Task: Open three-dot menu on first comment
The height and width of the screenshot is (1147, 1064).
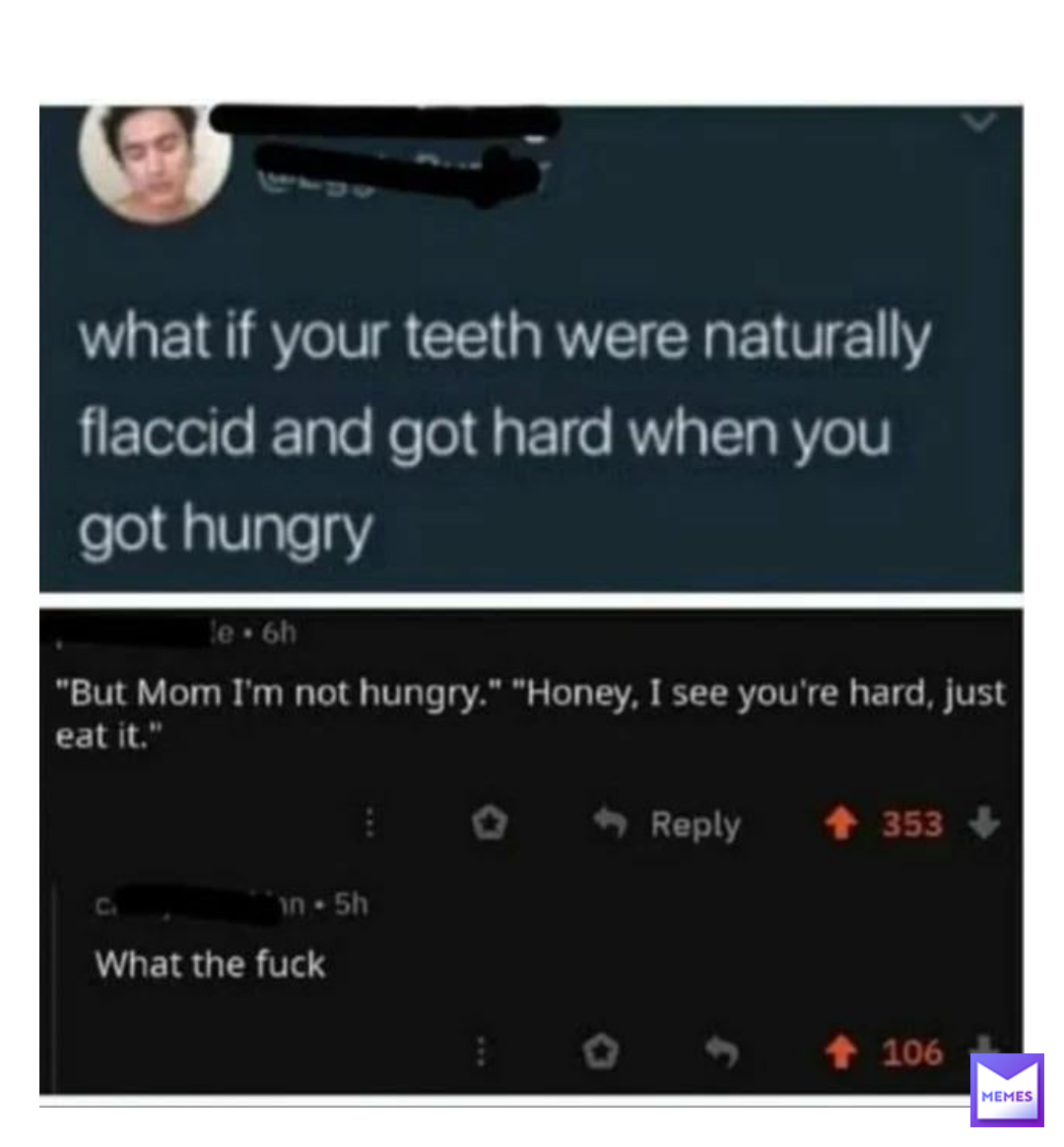Action: [370, 823]
